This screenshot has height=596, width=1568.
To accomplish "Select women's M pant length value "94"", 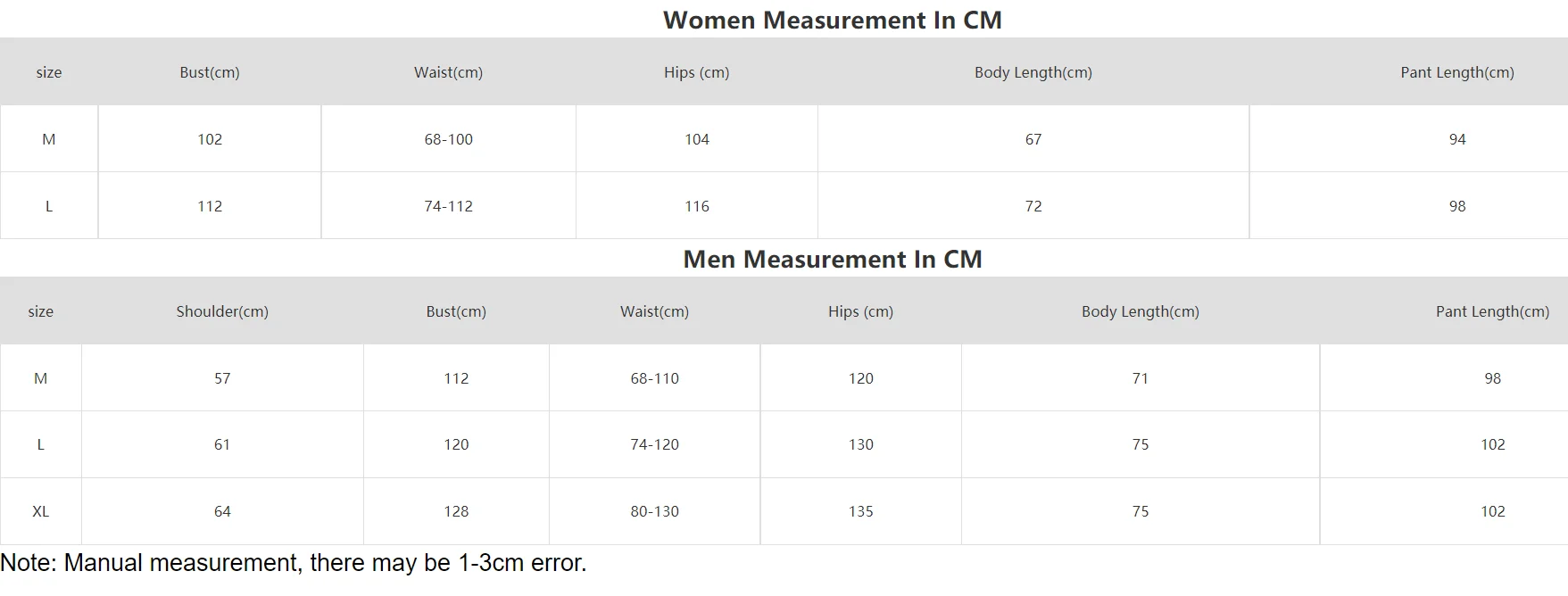I will (x=1457, y=139).
